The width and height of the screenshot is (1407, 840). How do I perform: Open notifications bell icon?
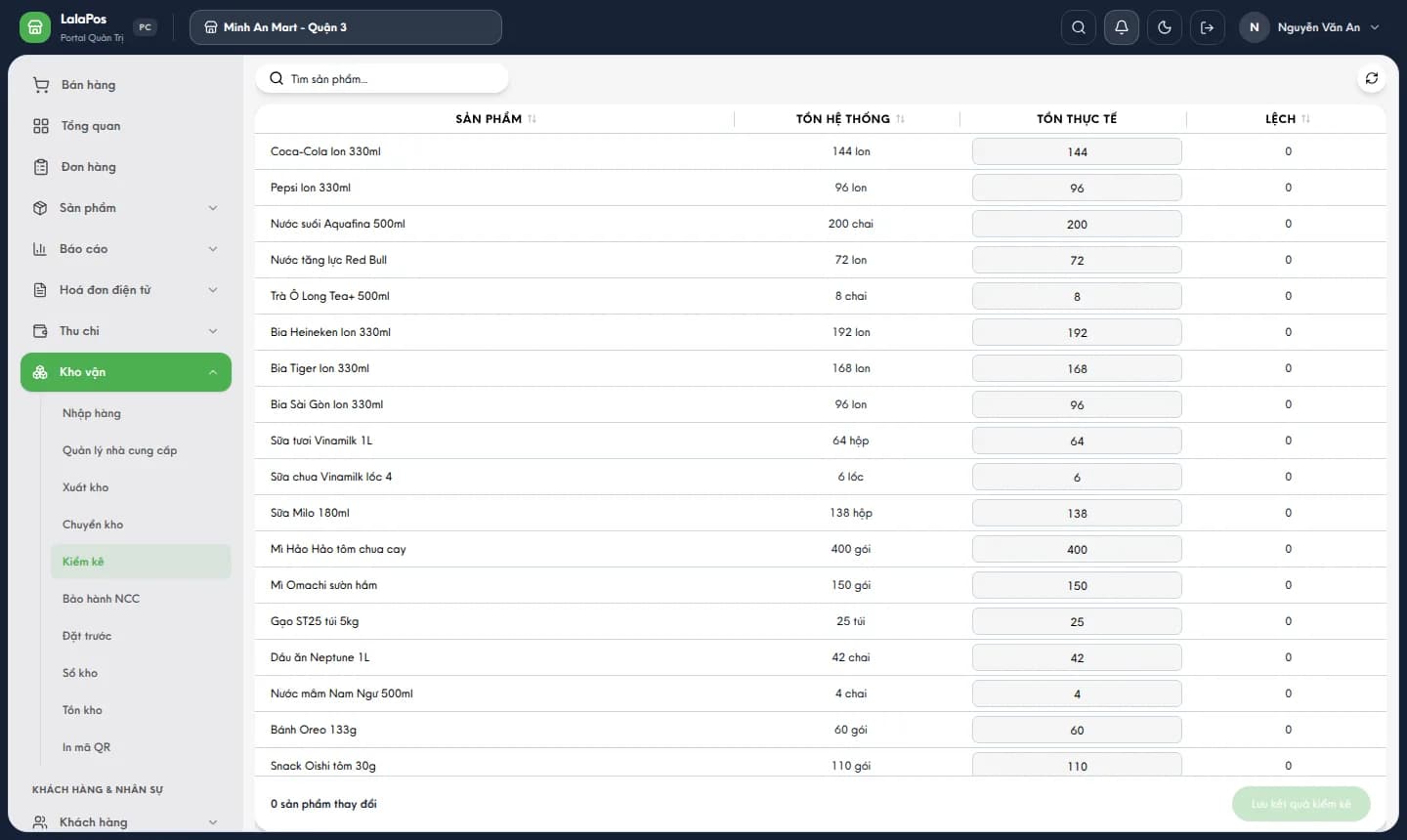click(x=1122, y=27)
